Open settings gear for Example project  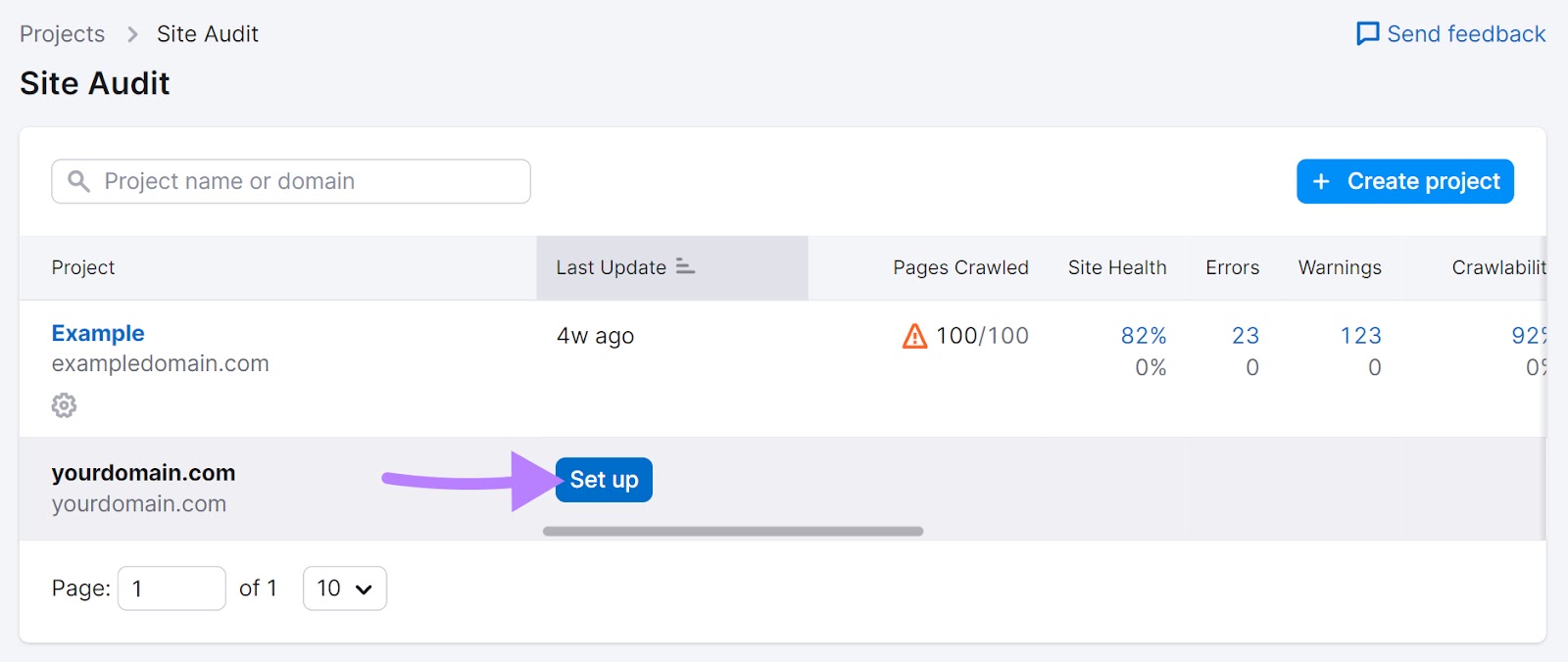click(64, 404)
